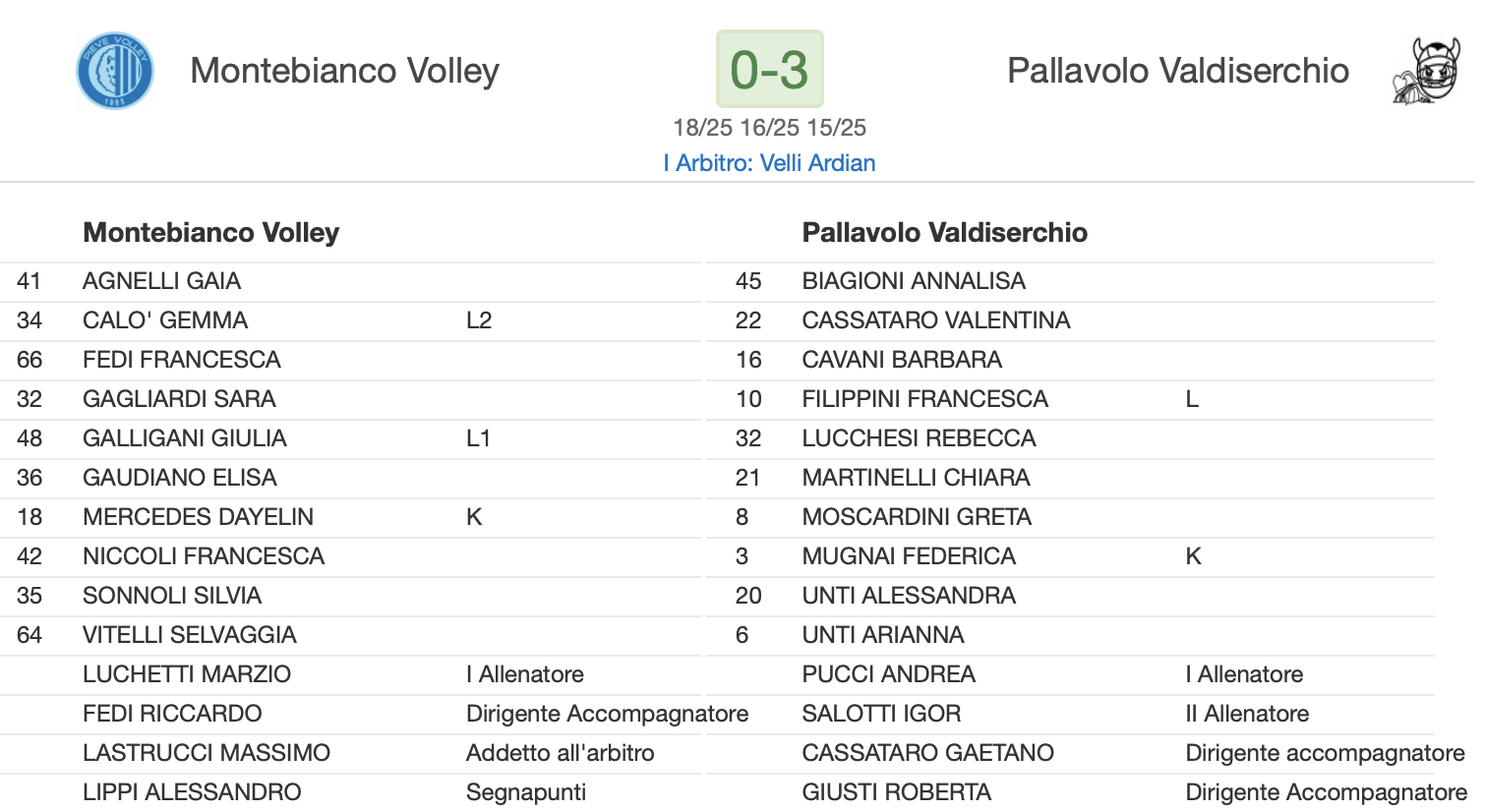Select scorer LIPPI ALESSANDRO entry
This screenshot has width=1485, height=812.
192,792
